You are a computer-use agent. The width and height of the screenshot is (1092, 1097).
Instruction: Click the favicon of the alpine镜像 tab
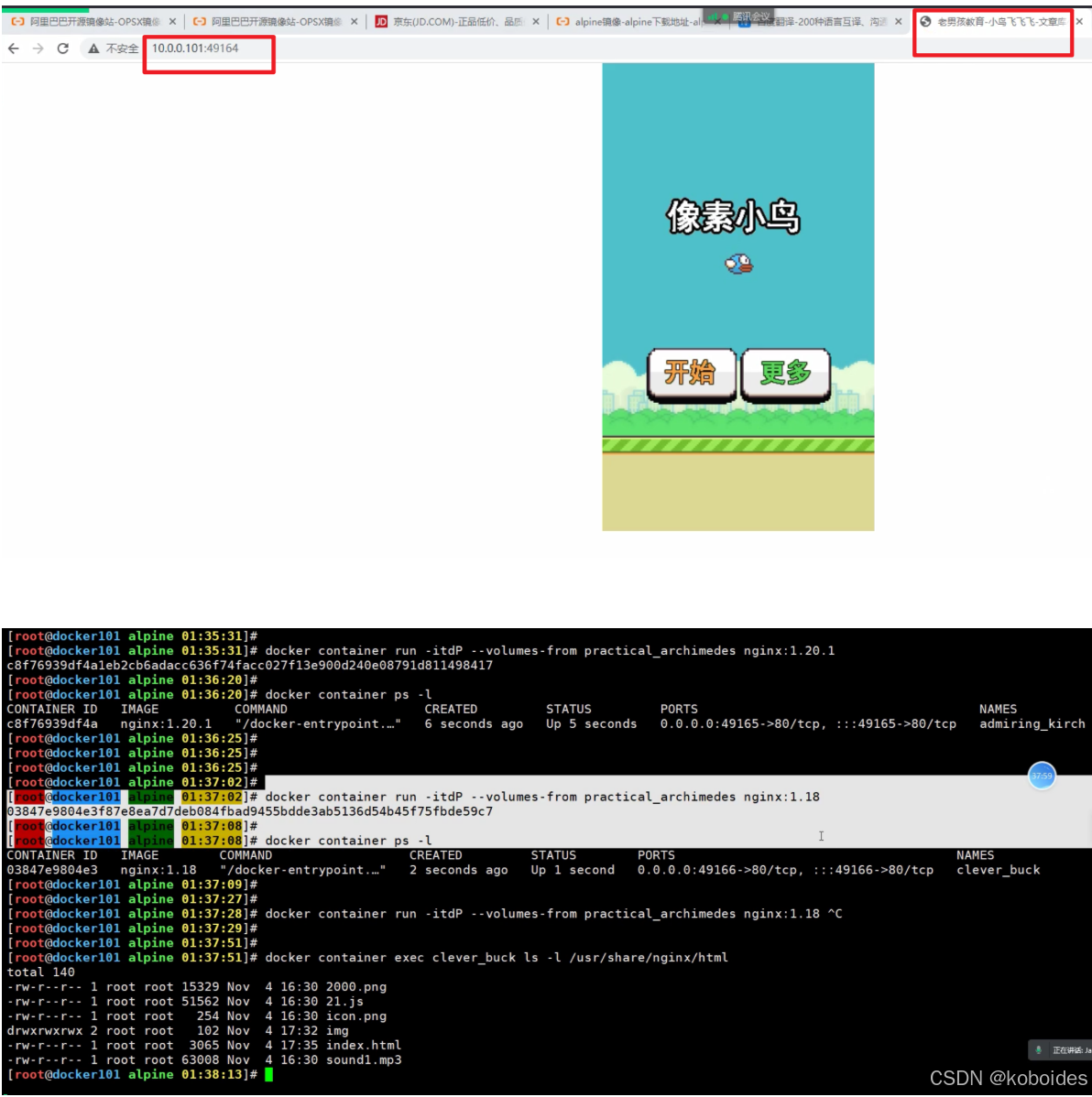pyautogui.click(x=562, y=22)
